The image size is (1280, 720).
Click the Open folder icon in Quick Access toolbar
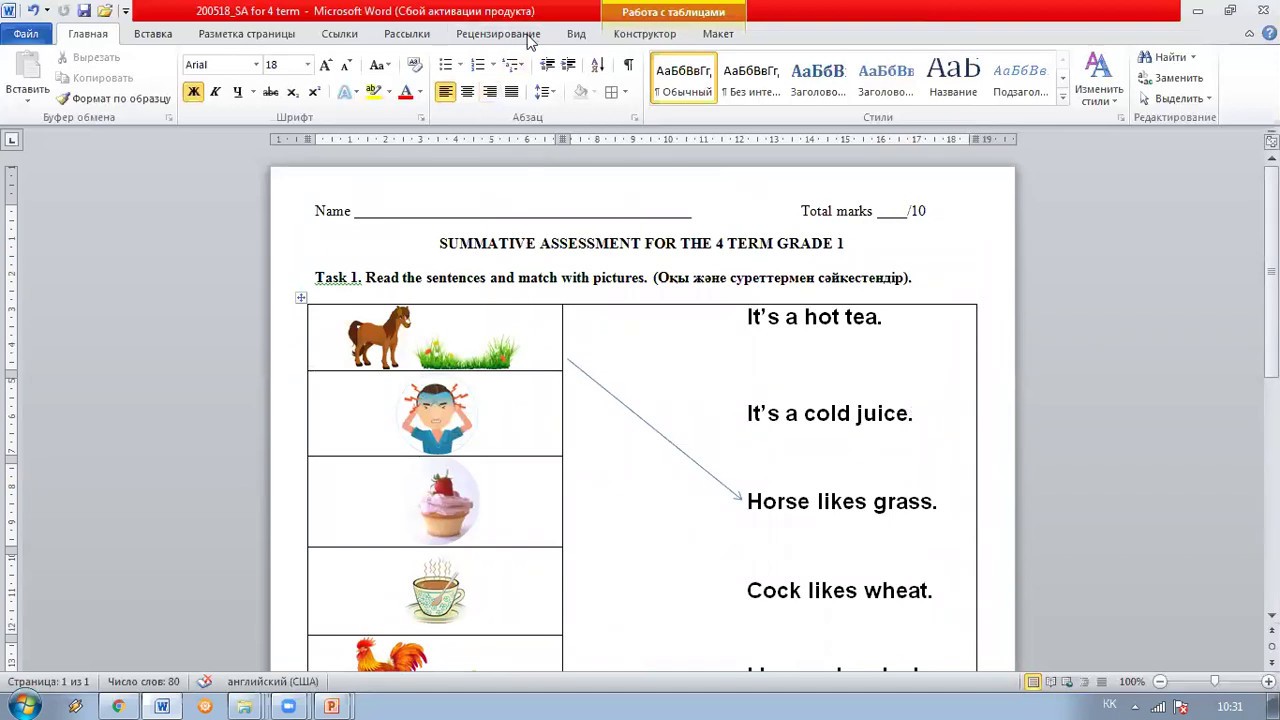[105, 11]
